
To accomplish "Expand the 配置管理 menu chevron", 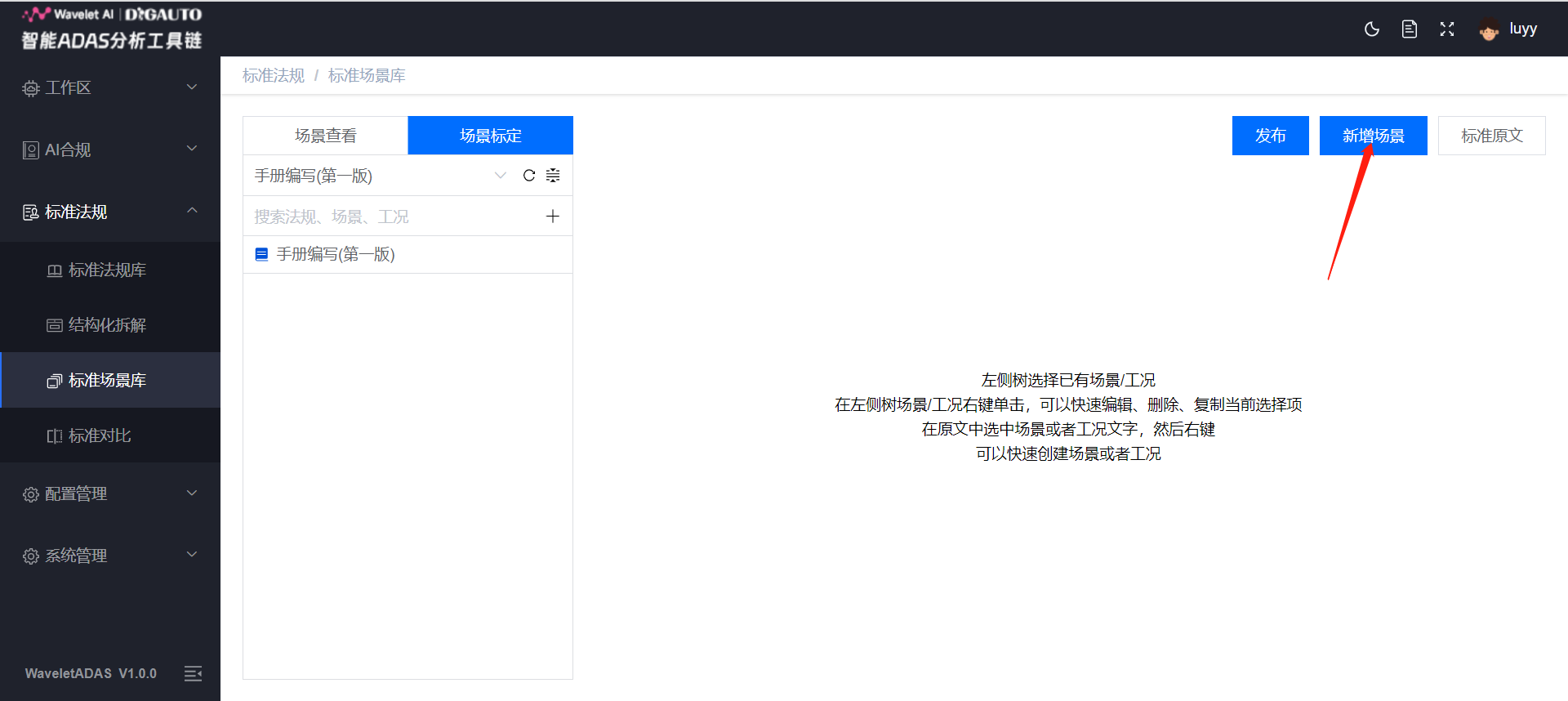I will pyautogui.click(x=192, y=493).
